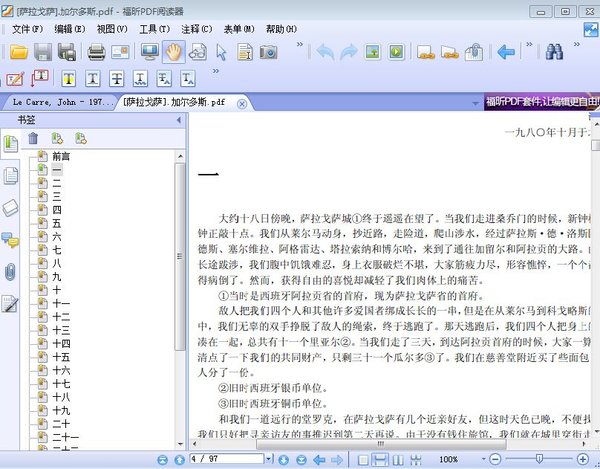Open the Comments panel in the sidebar
The height and width of the screenshot is (469, 600).
10,240
